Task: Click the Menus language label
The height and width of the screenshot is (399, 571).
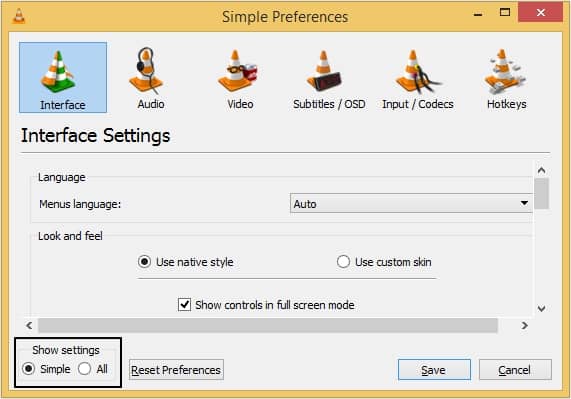Action: pos(80,204)
